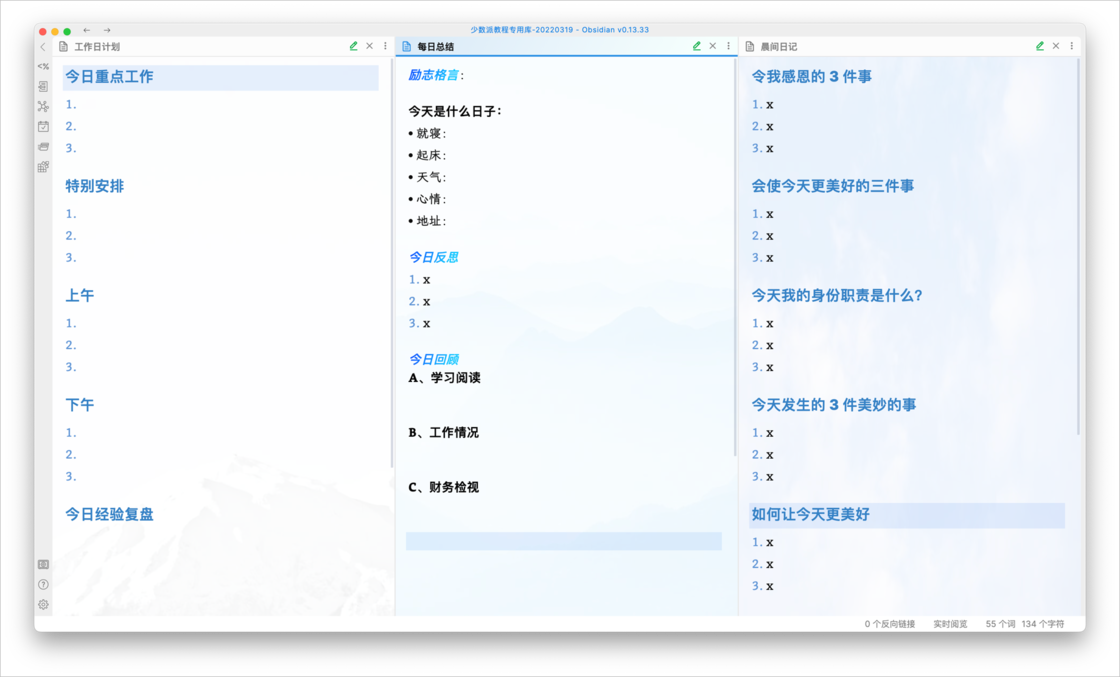Expand the left sidebar with the chevron
Viewport: 1120px width, 677px height.
point(43,47)
